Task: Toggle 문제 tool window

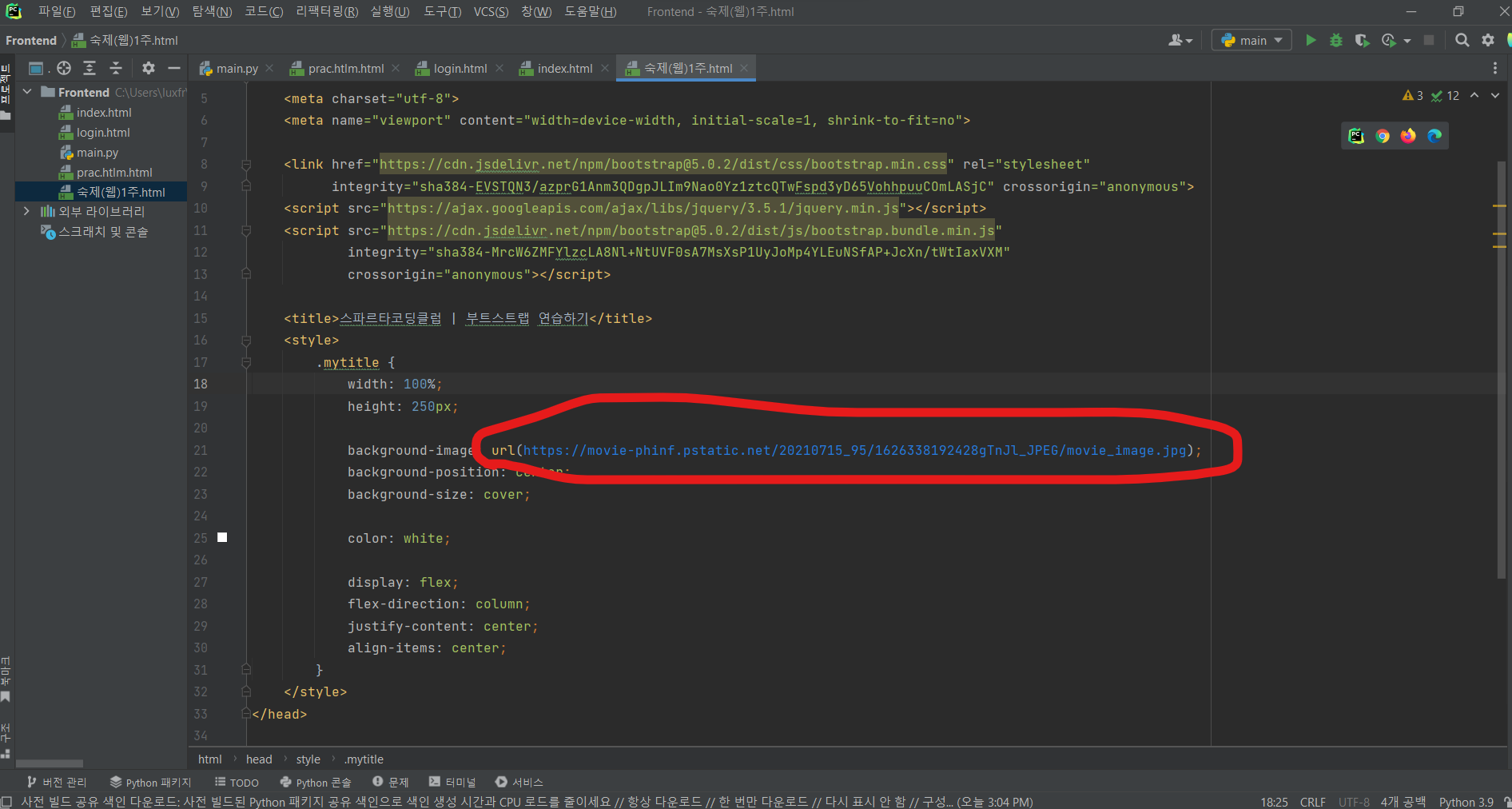Action: click(391, 782)
